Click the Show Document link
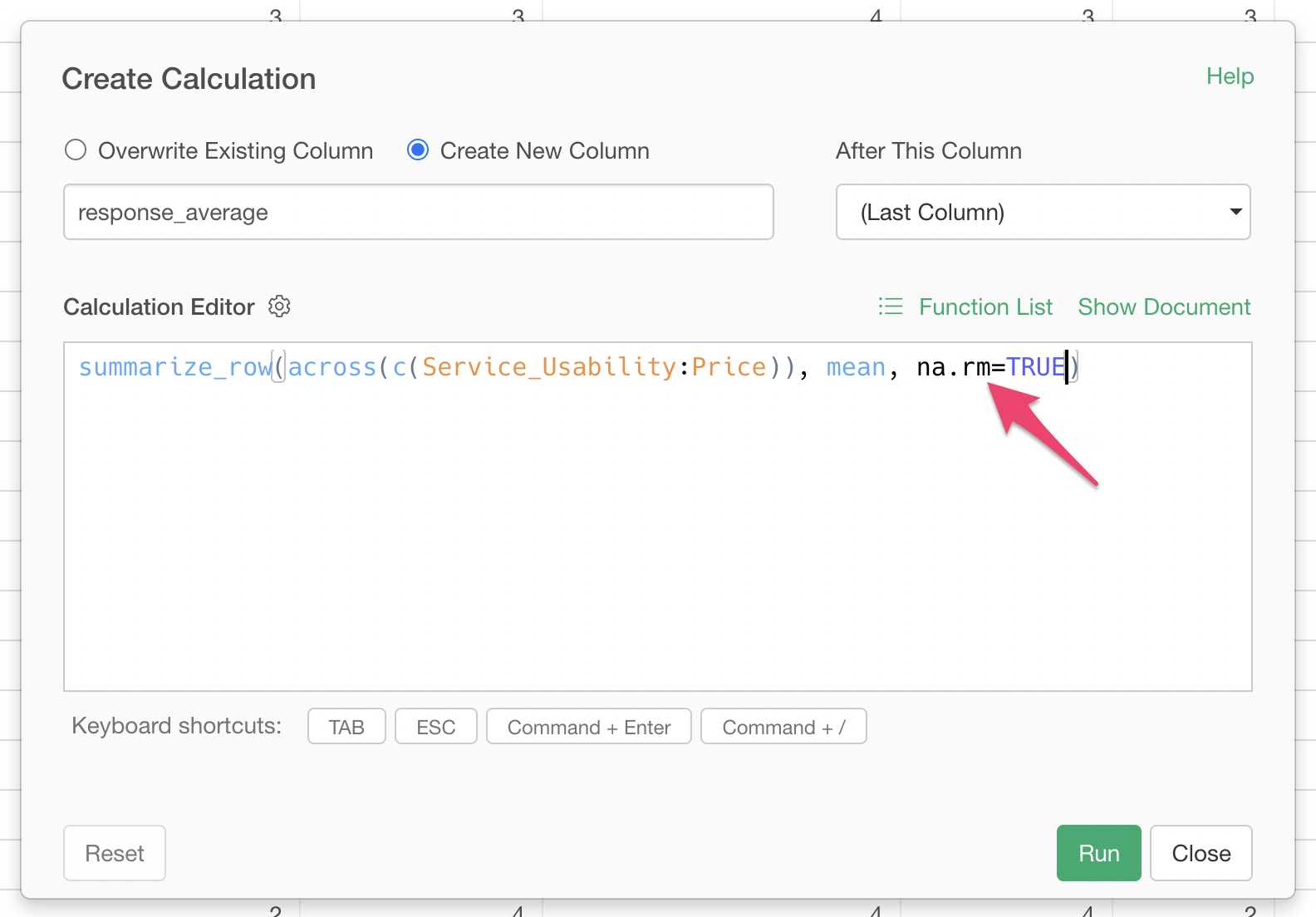This screenshot has width=1316, height=917. point(1163,307)
